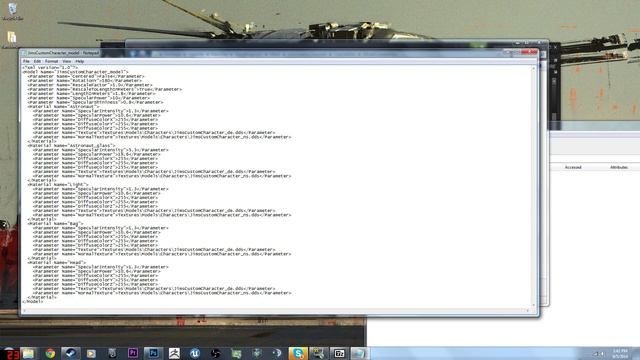Click the Material Name="Head" line
The height and width of the screenshot is (360, 640).
pyautogui.click(x=57, y=262)
